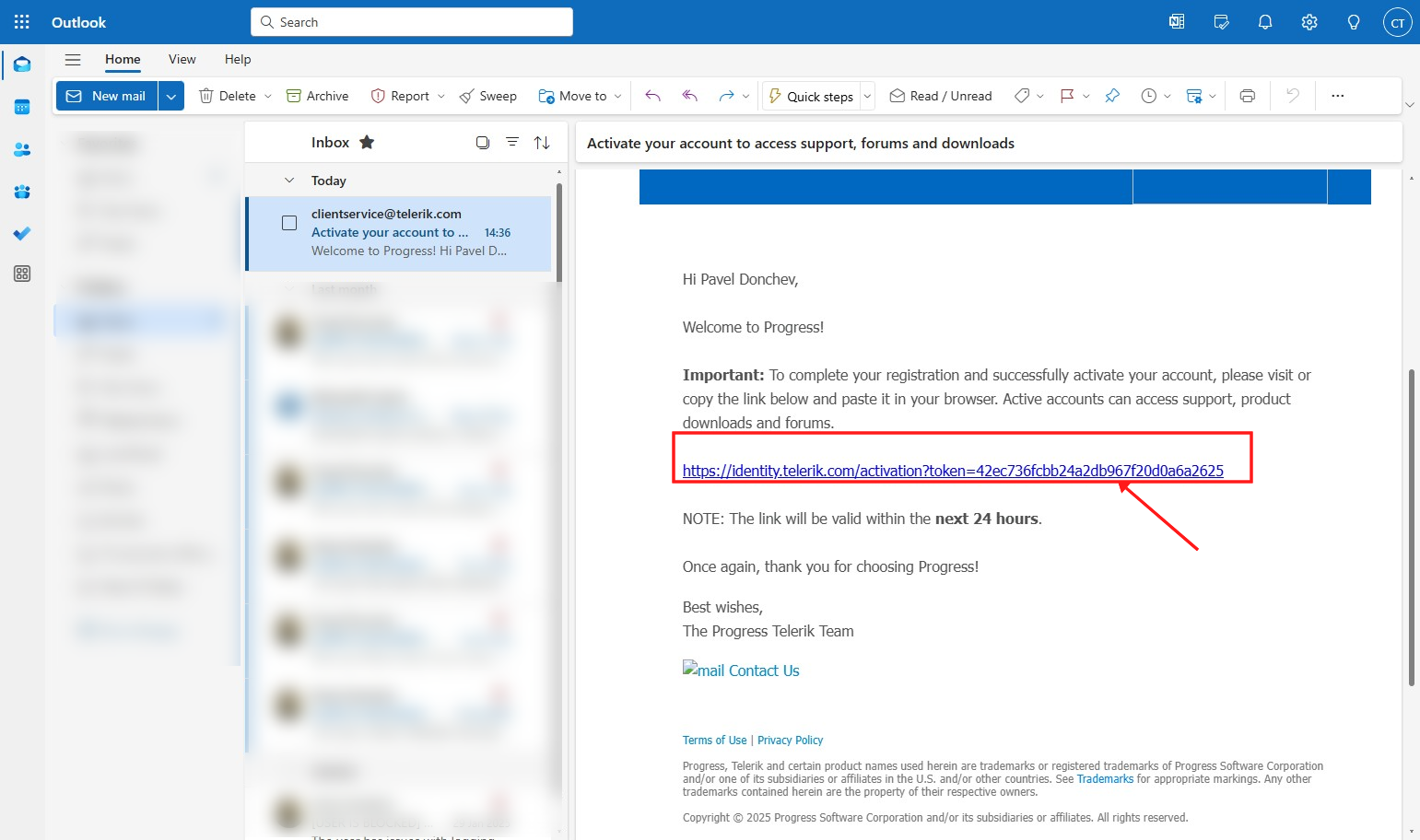Expand New mail dropdown arrow
1420x840 pixels.
171,96
